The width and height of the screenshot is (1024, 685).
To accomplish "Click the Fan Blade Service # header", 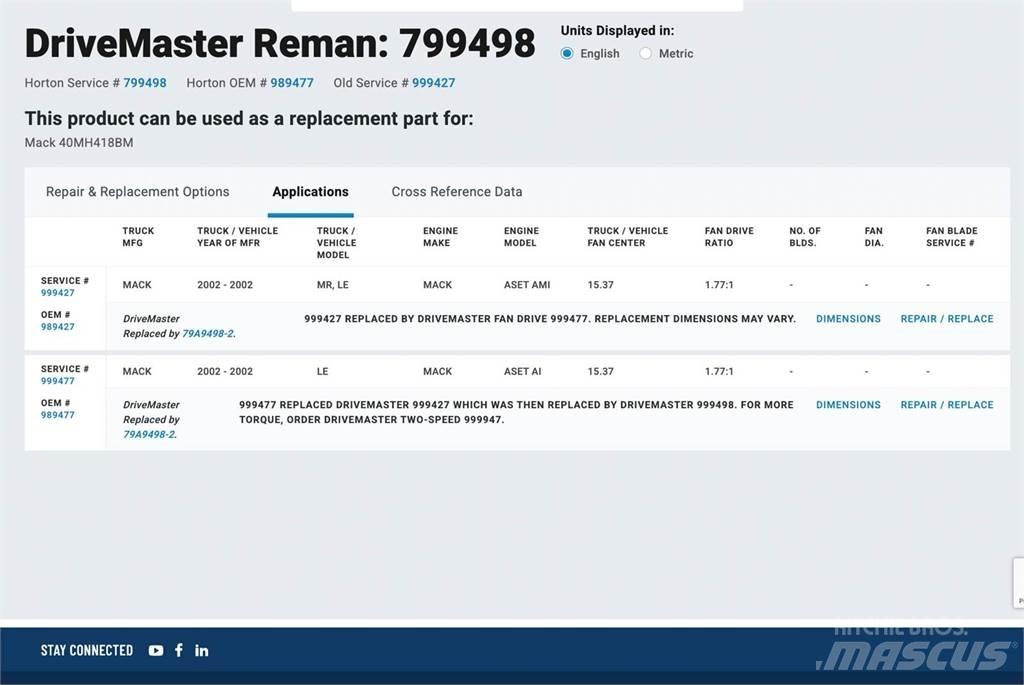I will point(952,237).
